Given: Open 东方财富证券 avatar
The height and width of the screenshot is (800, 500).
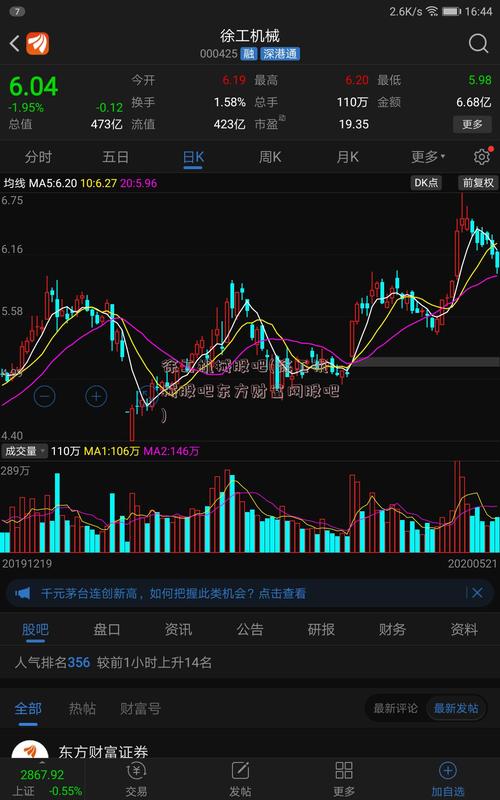Looking at the screenshot, I should coord(30,750).
